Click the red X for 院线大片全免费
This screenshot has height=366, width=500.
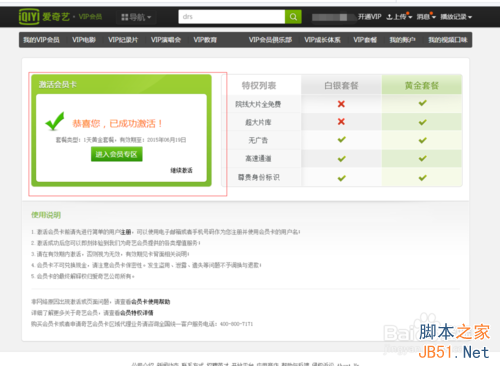pyautogui.click(x=341, y=104)
